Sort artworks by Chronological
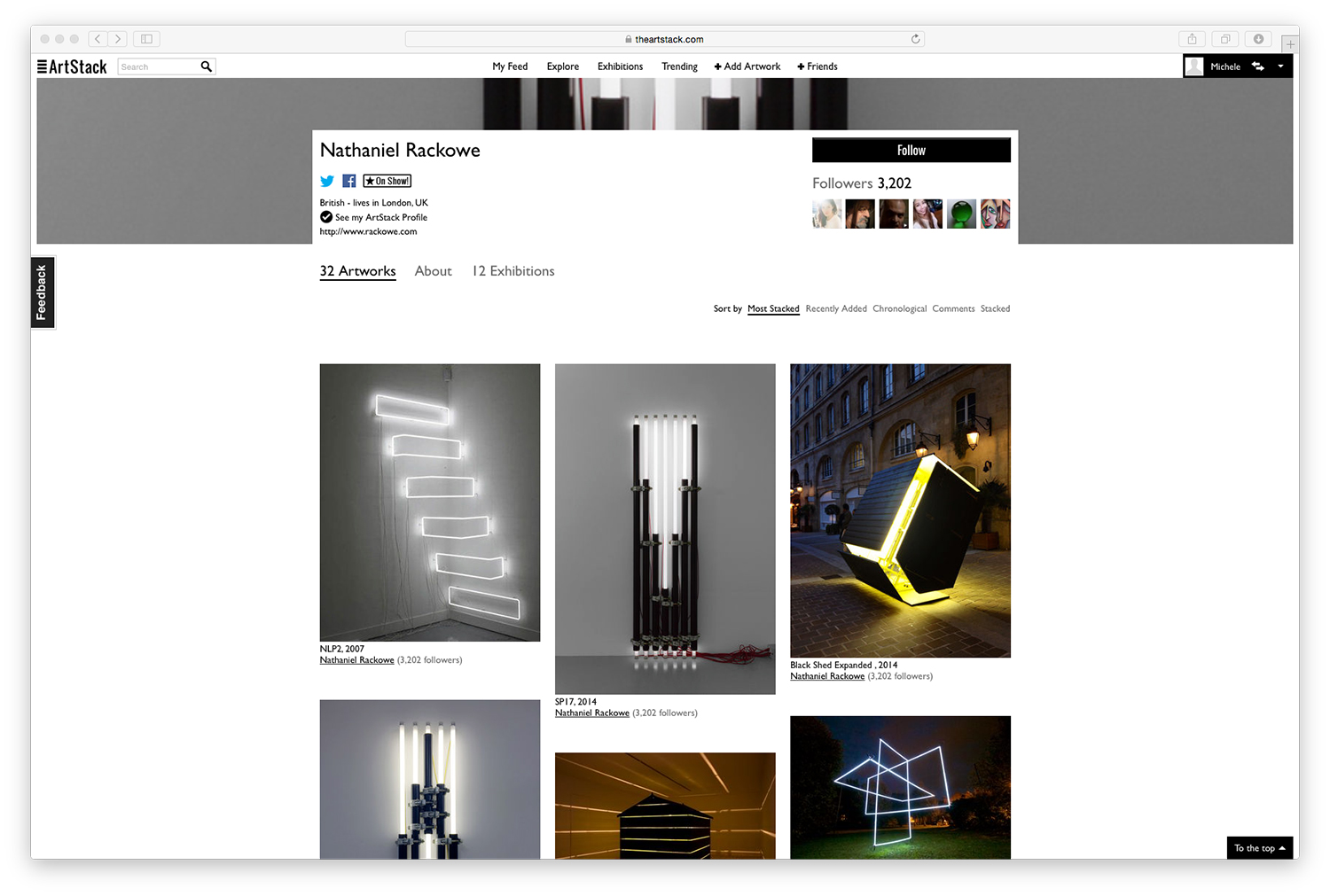The height and width of the screenshot is (896, 1330). 899,308
